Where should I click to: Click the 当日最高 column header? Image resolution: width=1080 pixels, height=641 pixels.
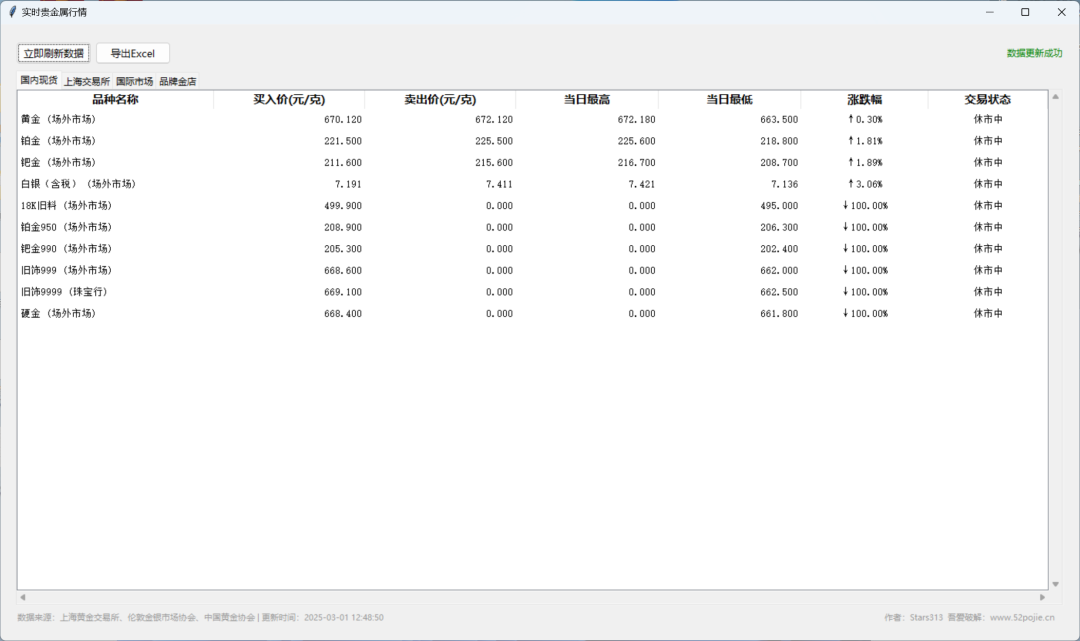[x=587, y=100]
